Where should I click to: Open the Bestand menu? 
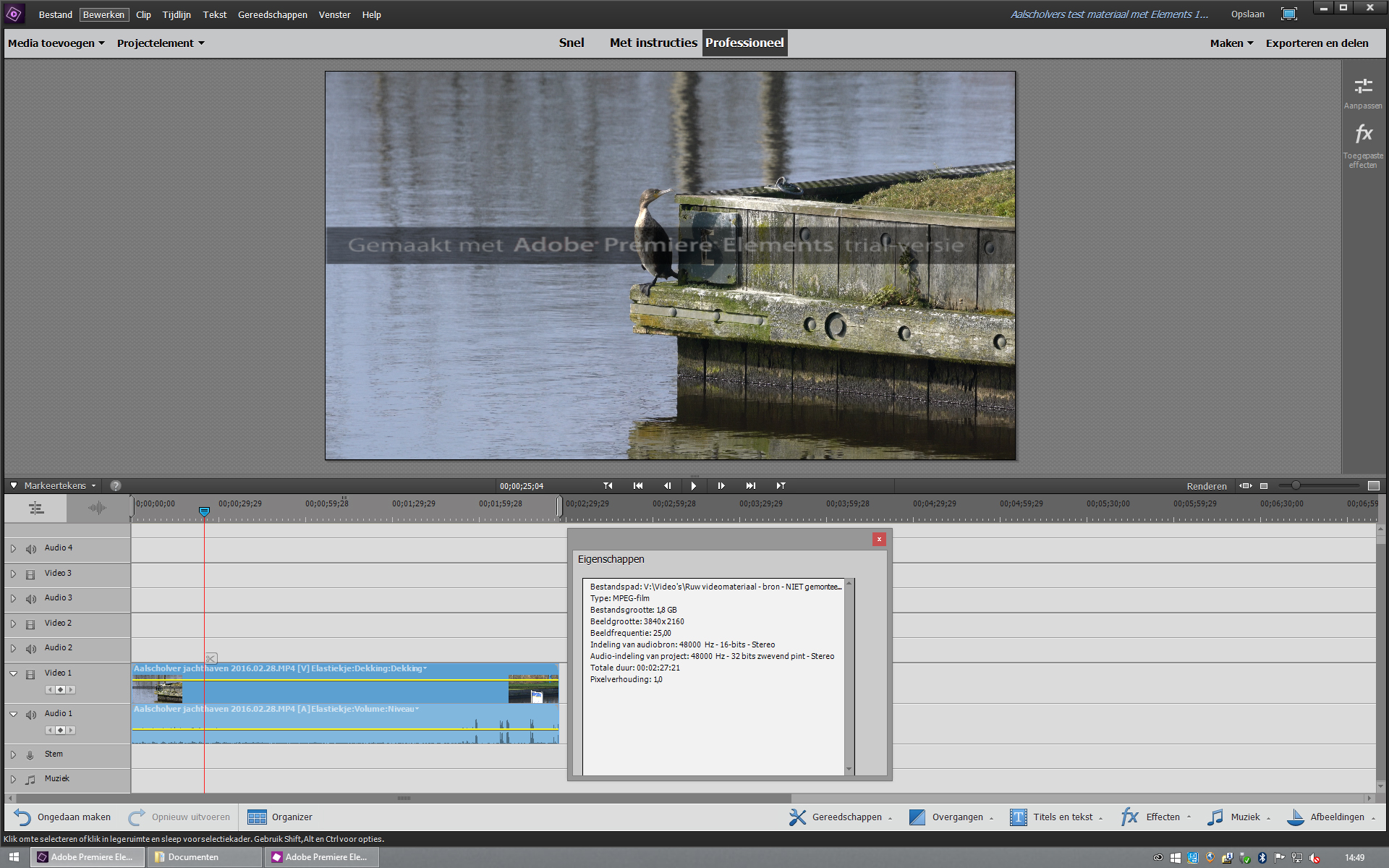coord(56,14)
